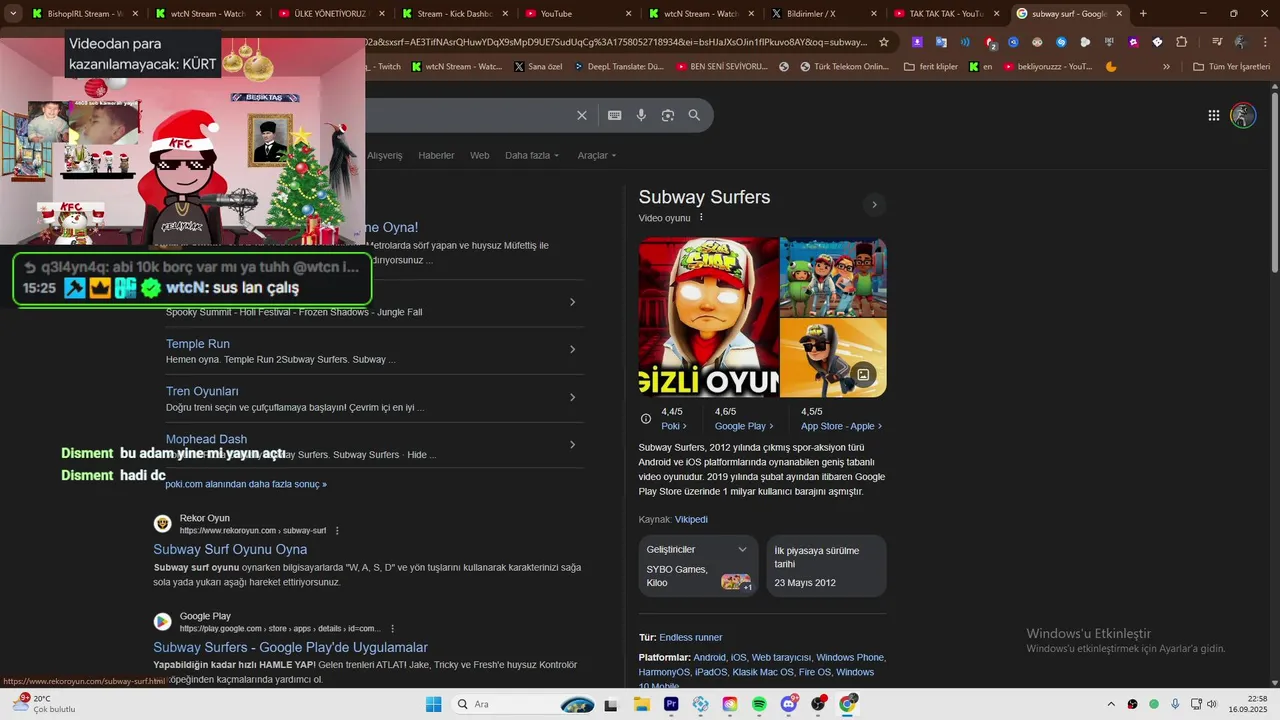Start voice search with the microphone icon
Image resolution: width=1280 pixels, height=720 pixels.
(641, 115)
